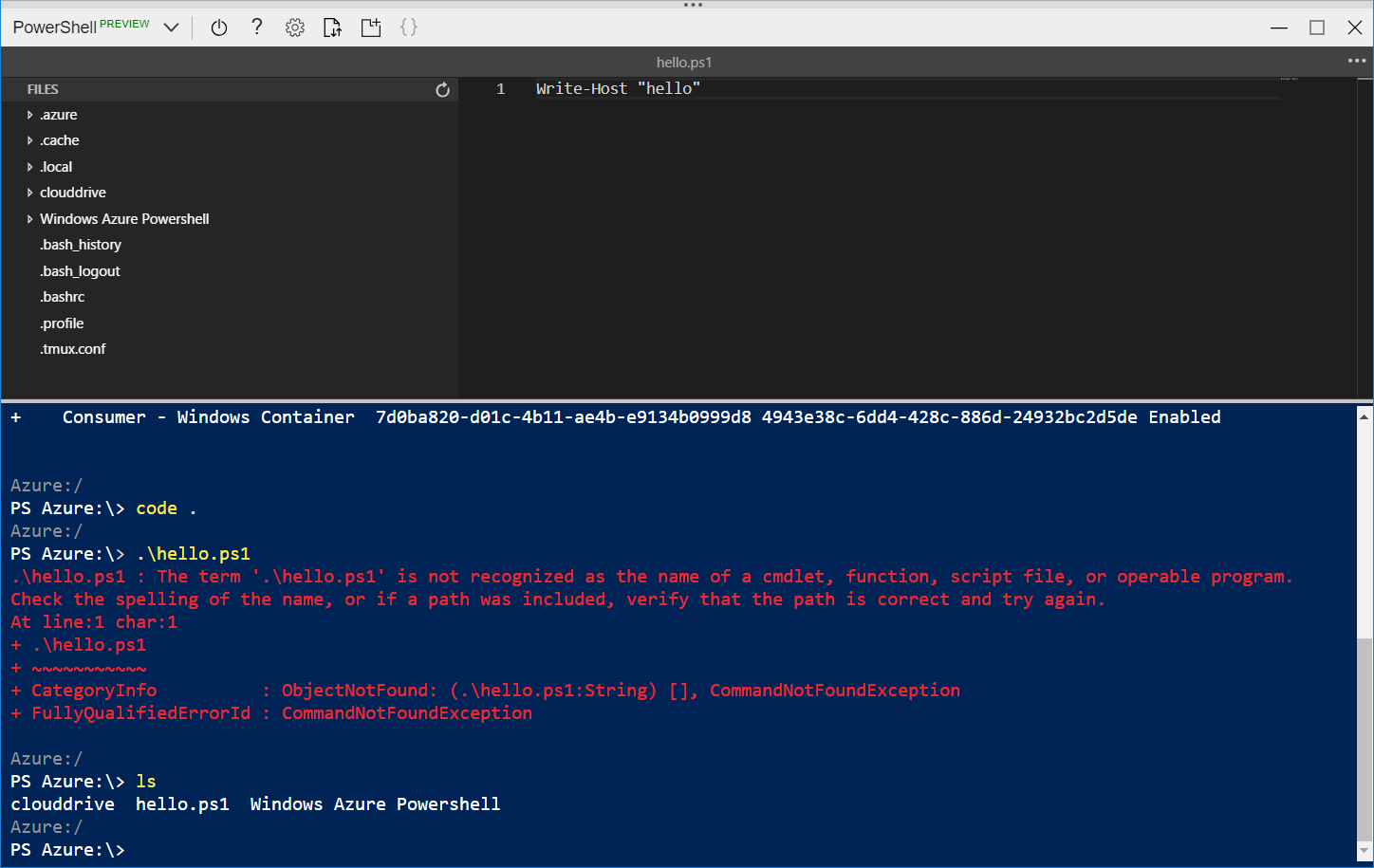Open the .profile file
This screenshot has height=868, width=1374.
(x=62, y=323)
